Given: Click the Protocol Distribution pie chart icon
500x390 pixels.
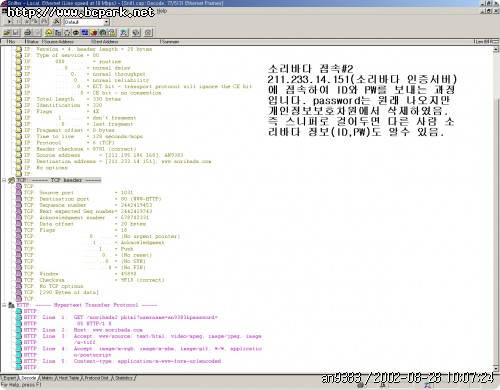Looking at the screenshot, I should (94, 32).
